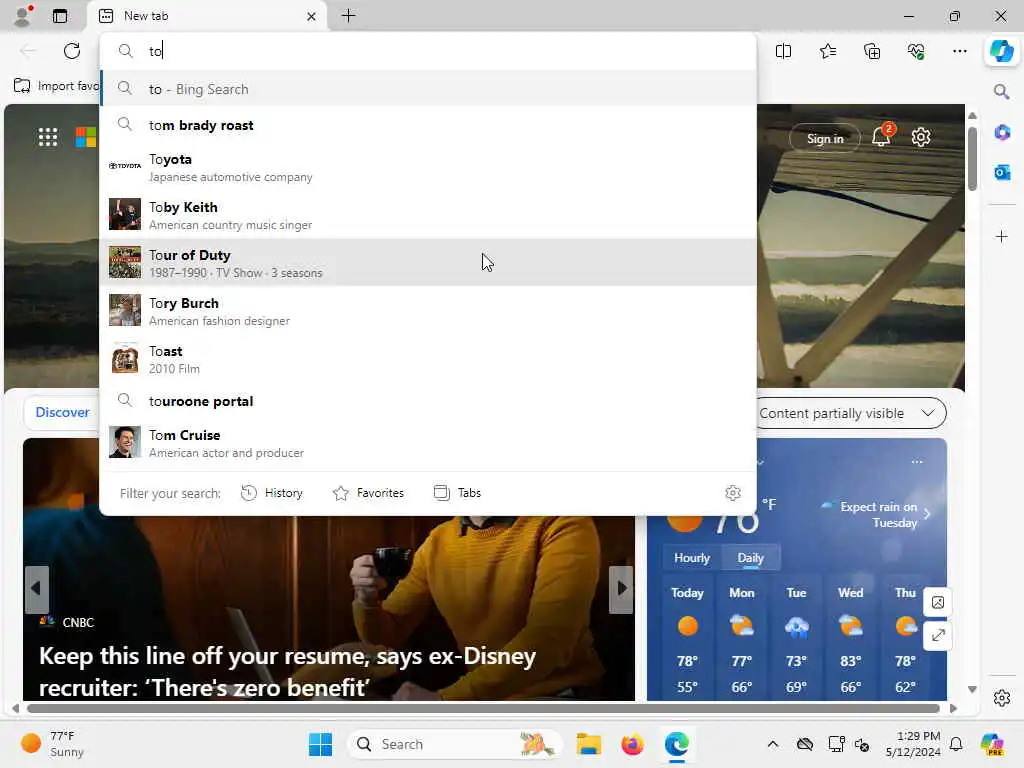Screen dimensions: 1024x768
Task: Open a new tab with plus button
Action: point(349,16)
